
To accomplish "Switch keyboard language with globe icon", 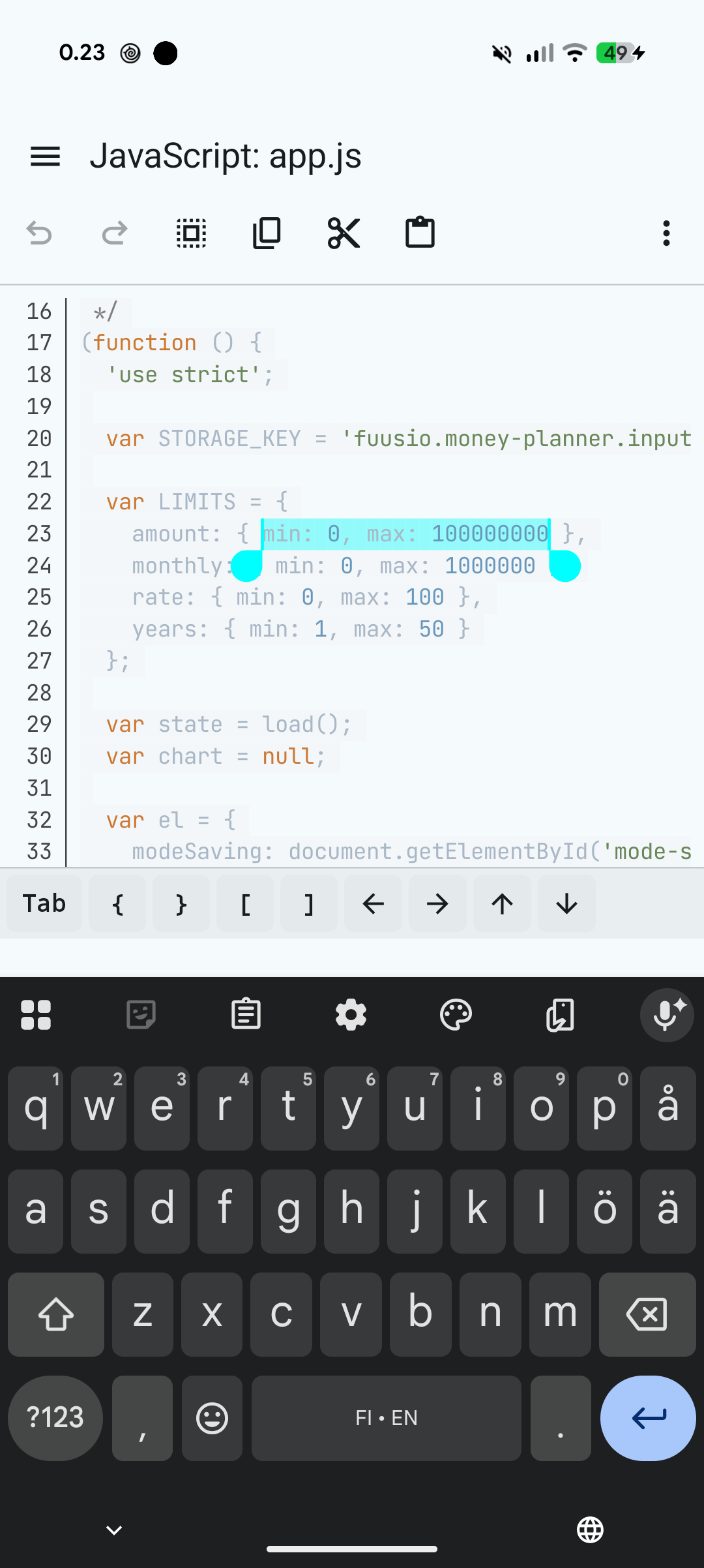I will click(x=590, y=1530).
